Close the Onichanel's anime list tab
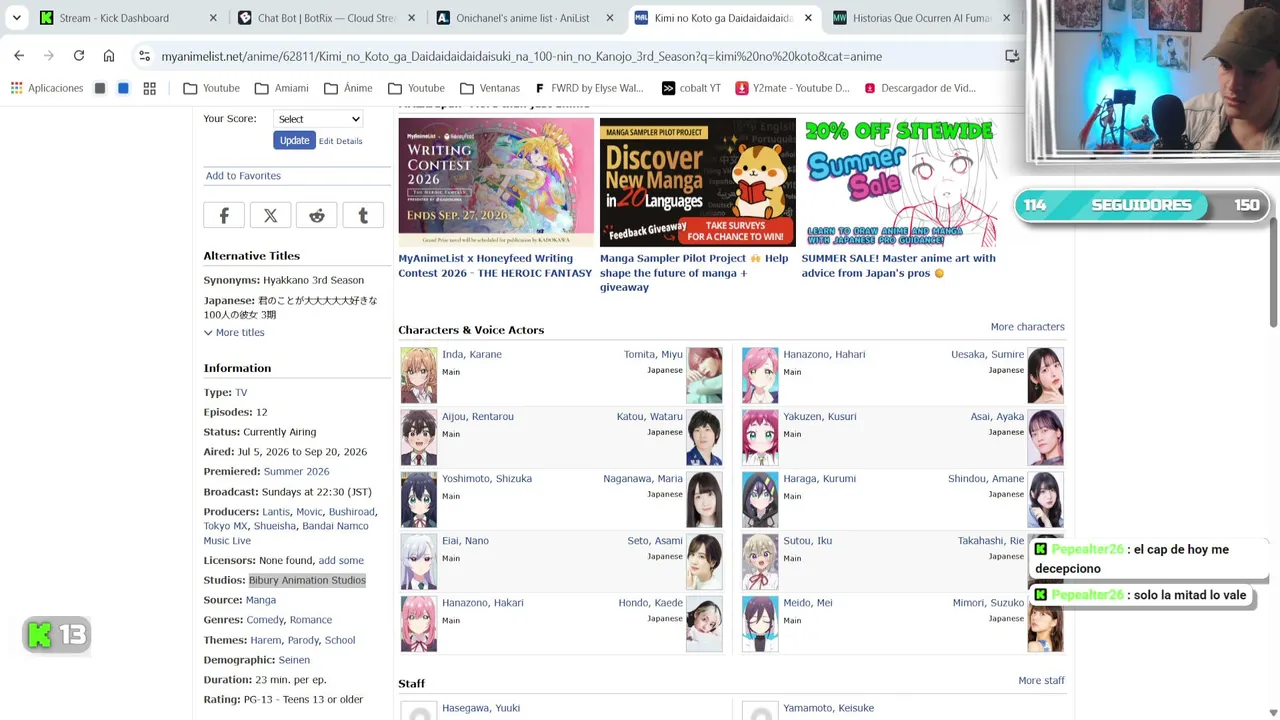The width and height of the screenshot is (1280, 720). pos(609,18)
